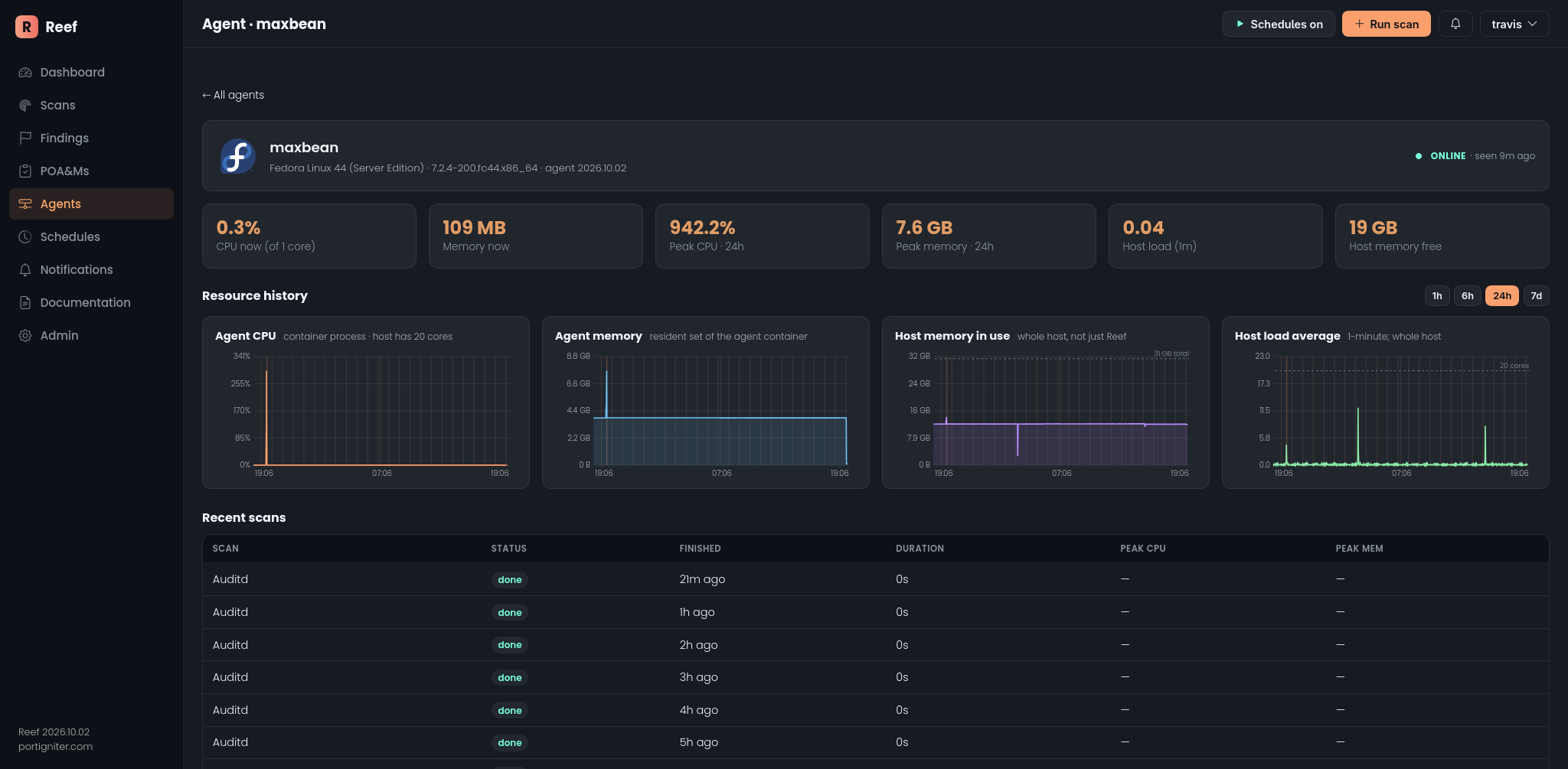Select the 1h history range
Screen dimensions: 1568x769
click(x=1437, y=296)
